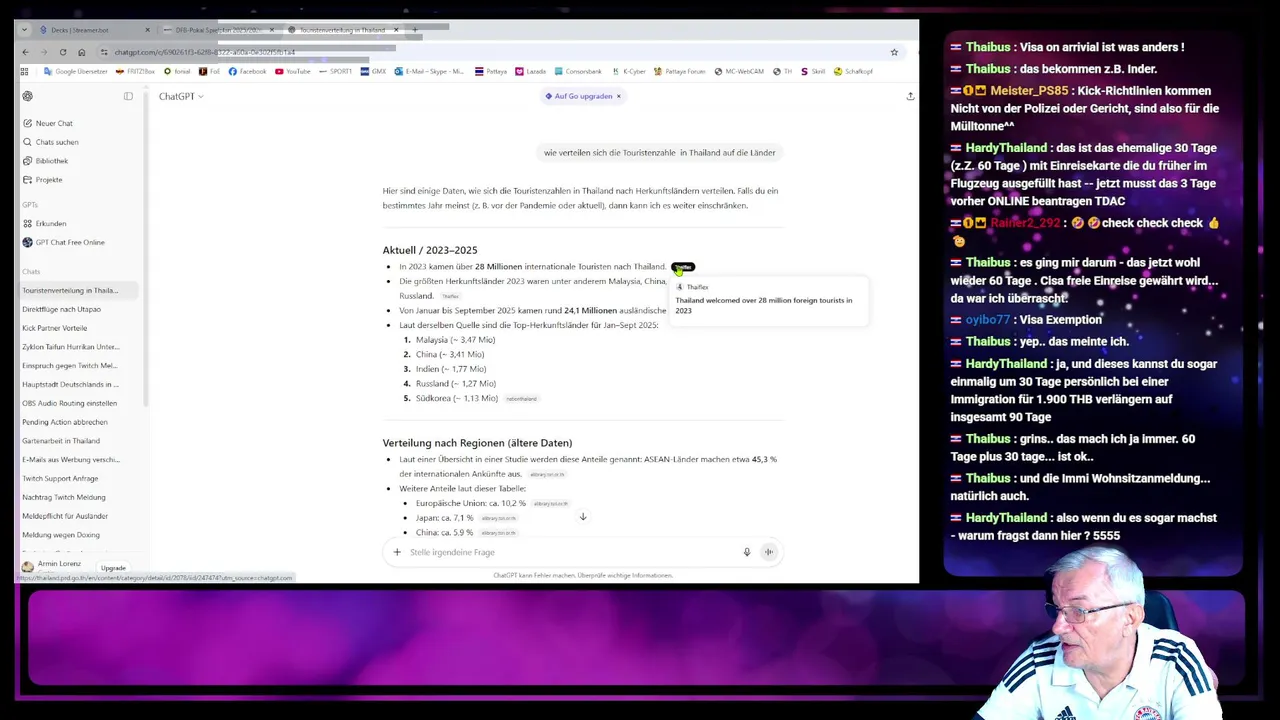
Task: Dismiss the 'Auf Go upgraden' banner
Action: point(618,96)
